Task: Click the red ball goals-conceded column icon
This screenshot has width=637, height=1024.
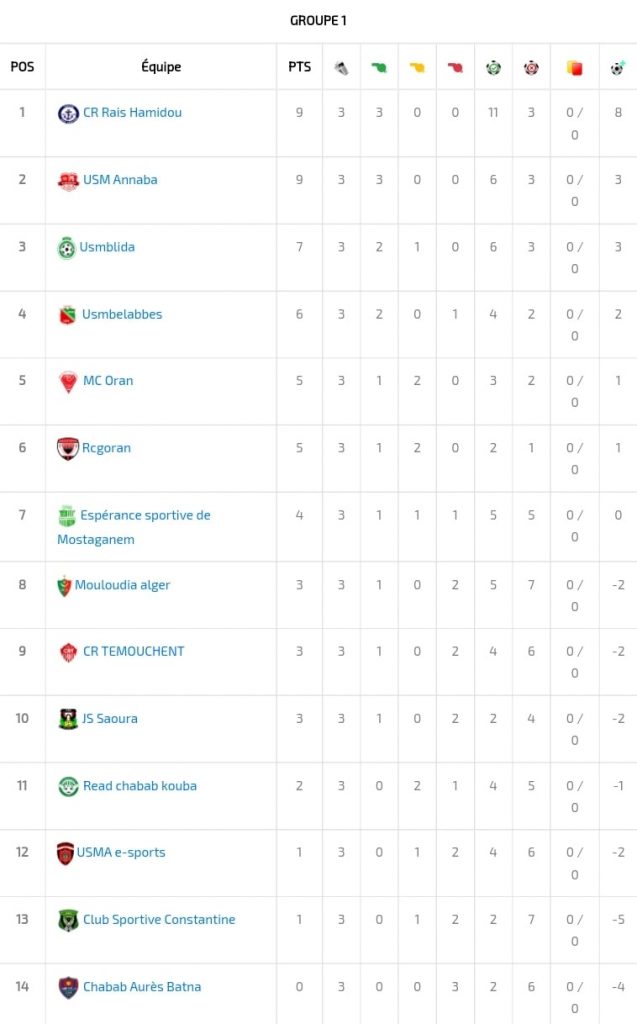Action: tap(531, 68)
